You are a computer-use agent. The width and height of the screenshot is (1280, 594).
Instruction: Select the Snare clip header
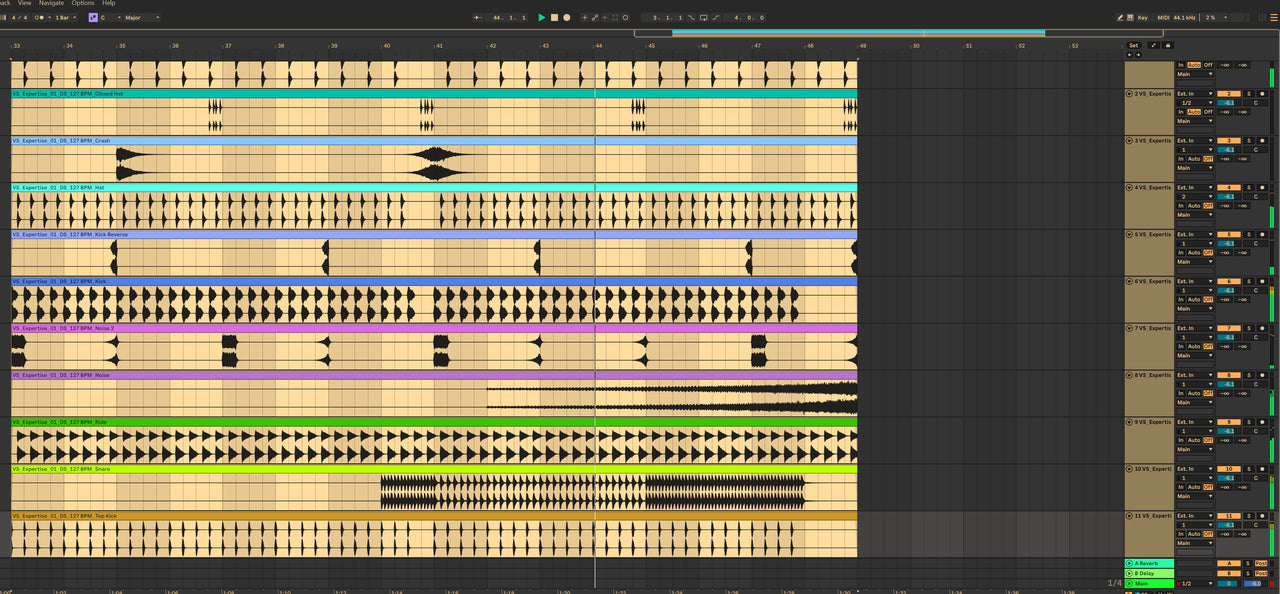(434, 469)
